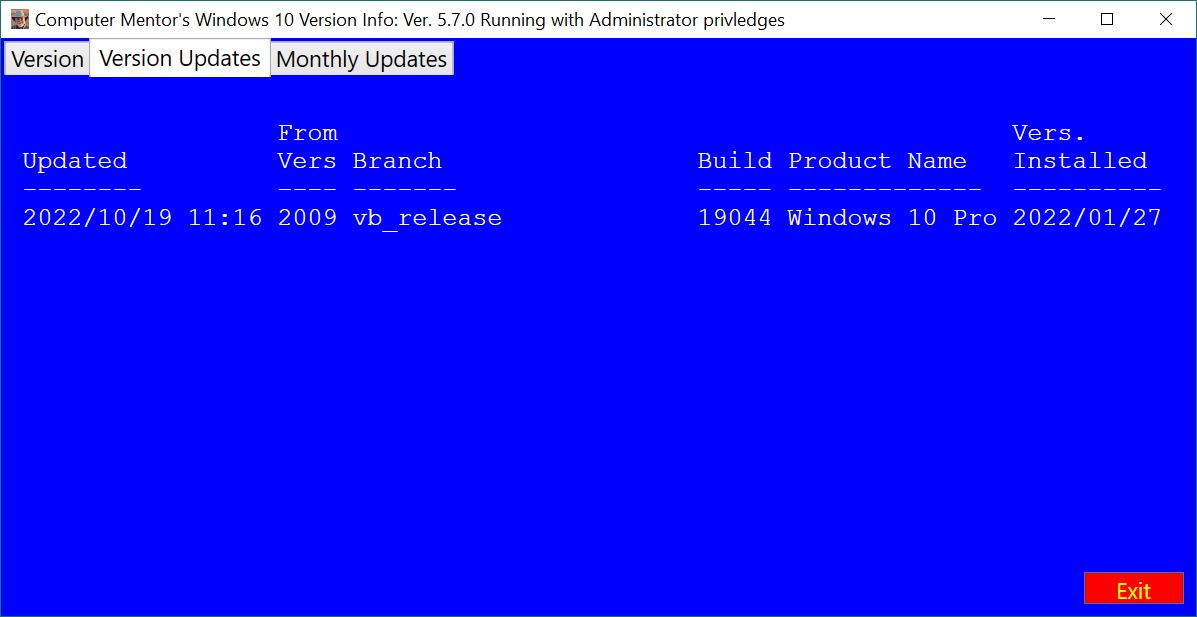Click the app icon in title bar
Image resolution: width=1197 pixels, height=617 pixels.
(x=20, y=20)
